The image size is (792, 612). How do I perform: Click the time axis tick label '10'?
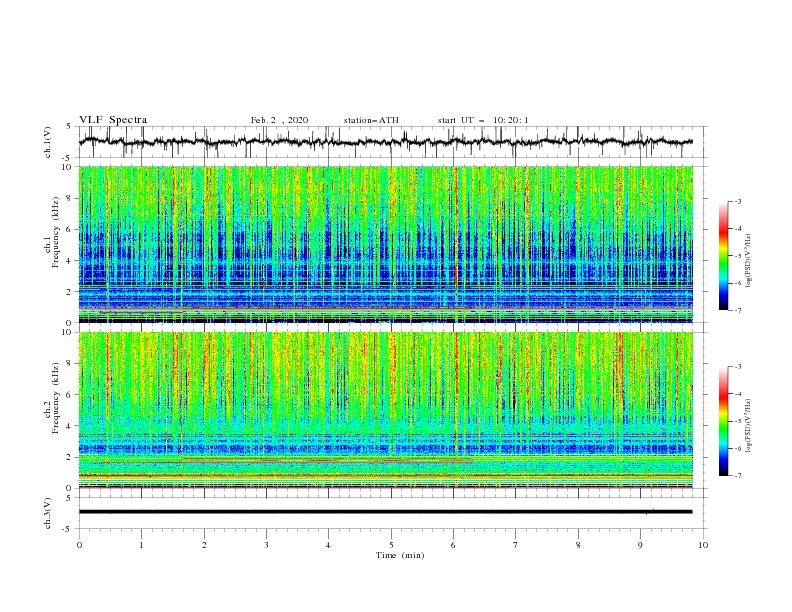point(703,545)
